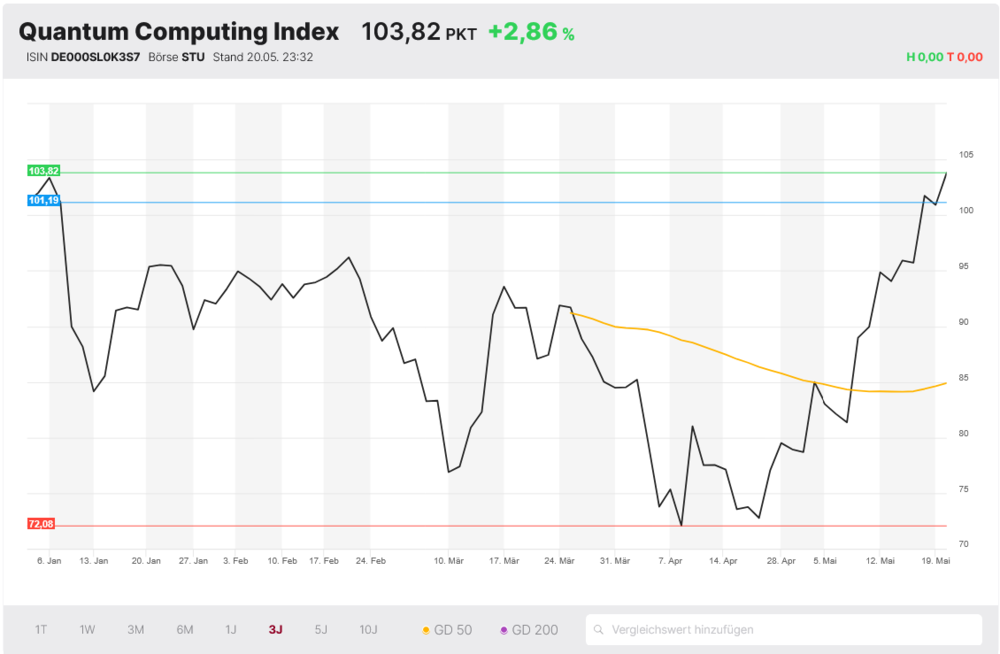This screenshot has width=1000, height=654.
Task: Click the blue 101,19 price marker
Action: click(x=43, y=200)
